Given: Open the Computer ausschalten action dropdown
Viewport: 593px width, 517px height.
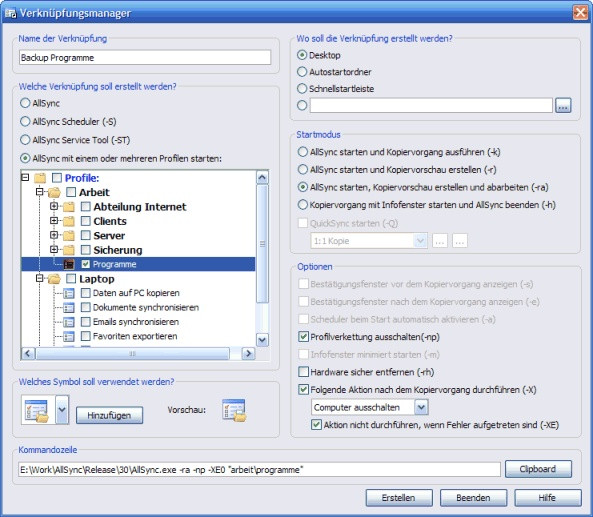Looking at the screenshot, I should click(x=421, y=407).
